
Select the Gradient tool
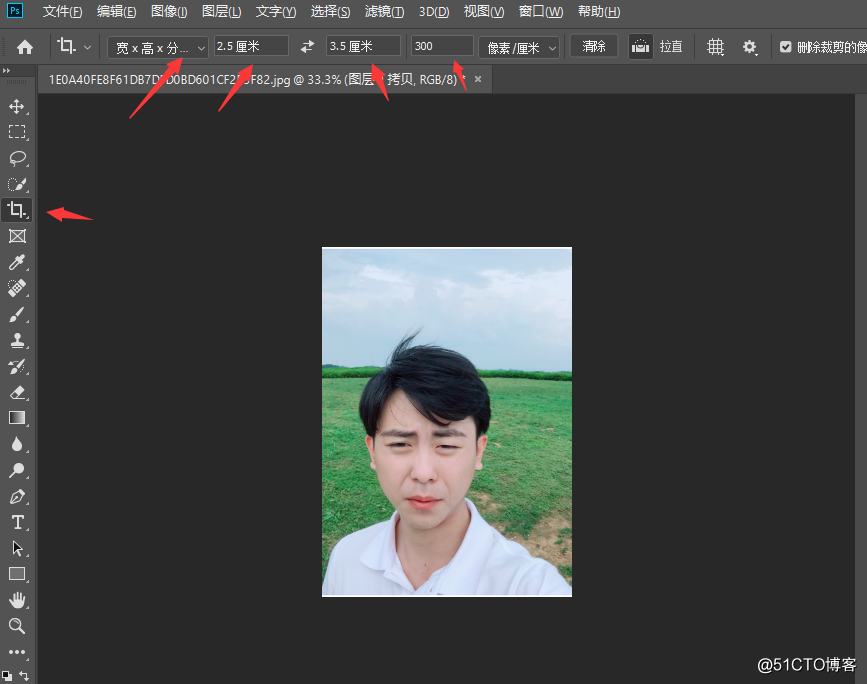17,418
